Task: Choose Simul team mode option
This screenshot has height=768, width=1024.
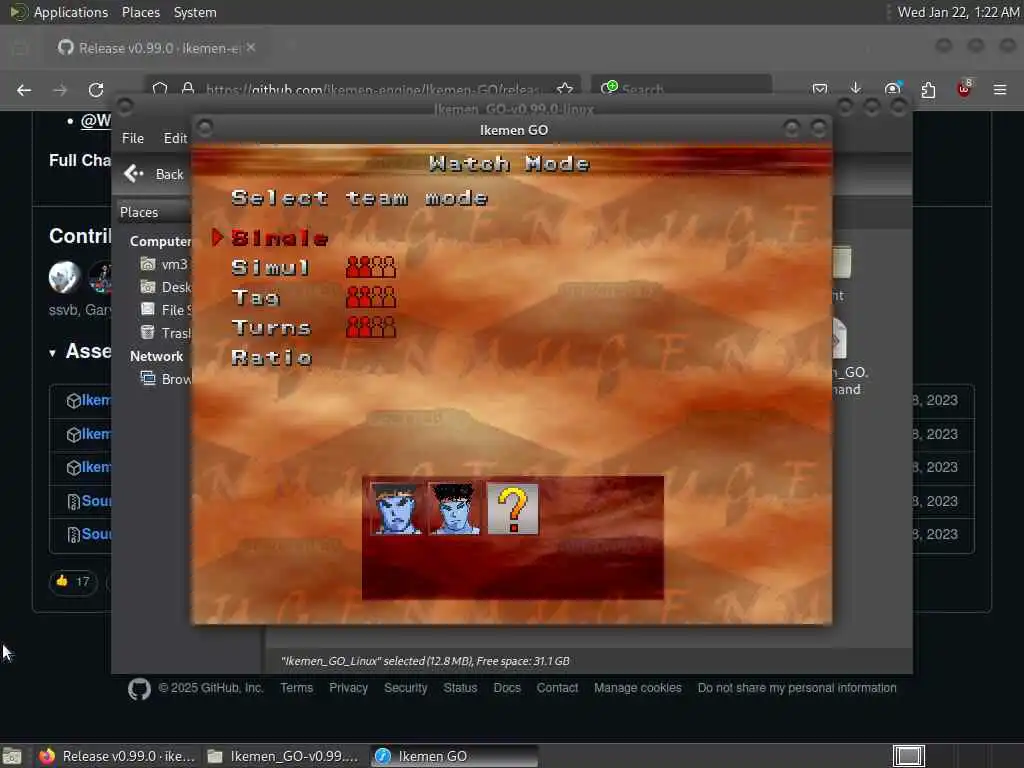Action: point(270,268)
